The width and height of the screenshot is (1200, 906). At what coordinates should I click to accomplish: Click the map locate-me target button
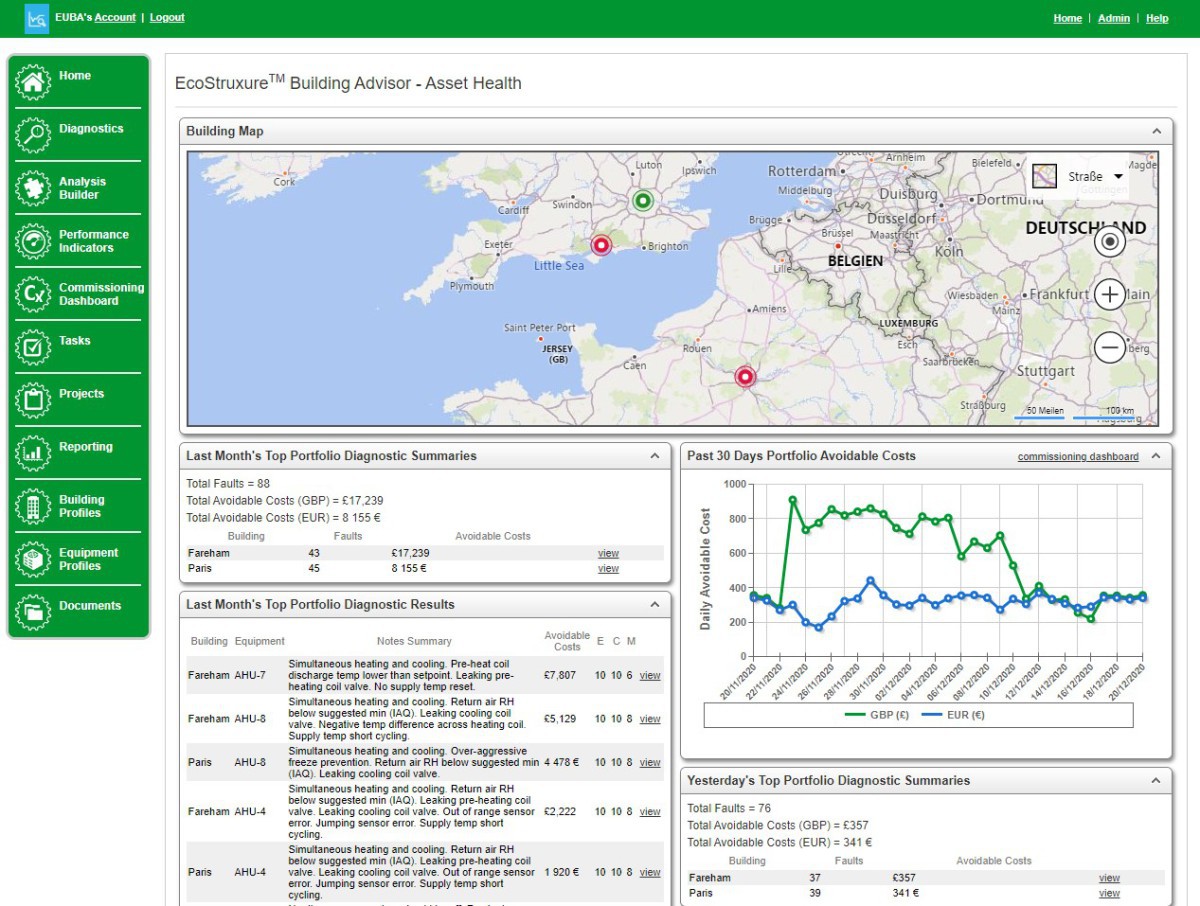tap(1109, 241)
